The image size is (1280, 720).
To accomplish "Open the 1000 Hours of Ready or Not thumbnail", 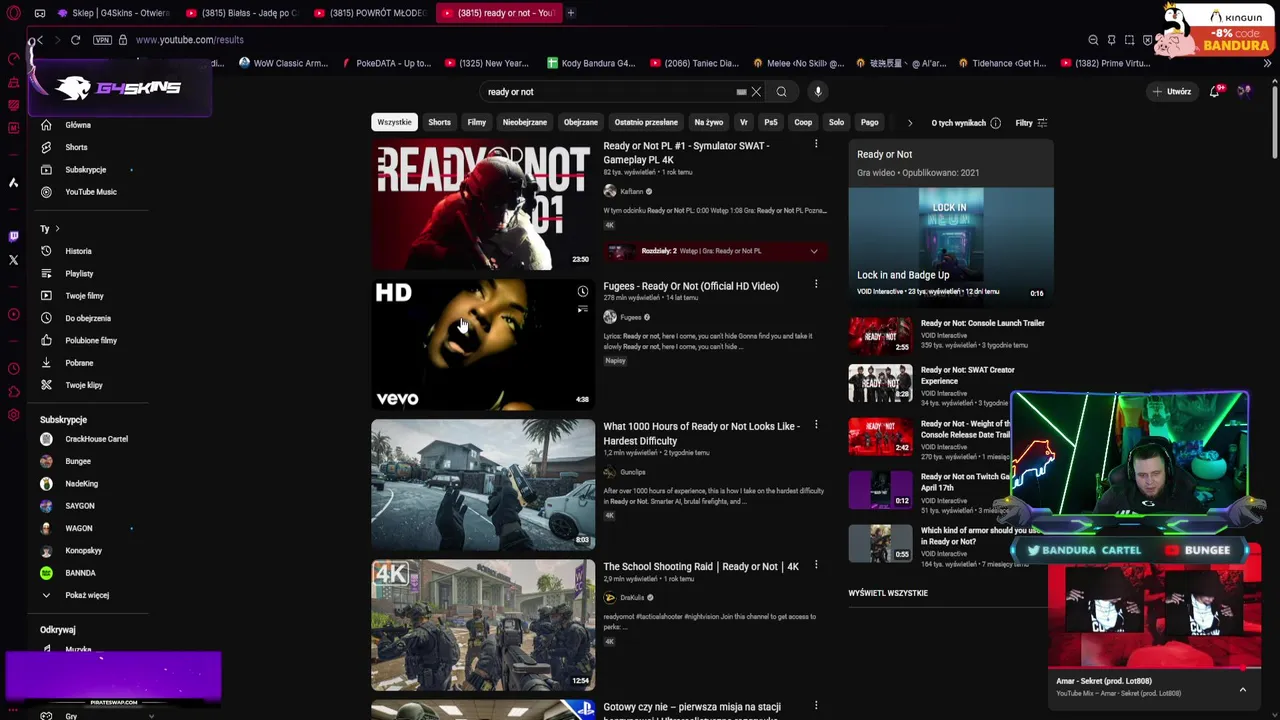I will [x=483, y=484].
